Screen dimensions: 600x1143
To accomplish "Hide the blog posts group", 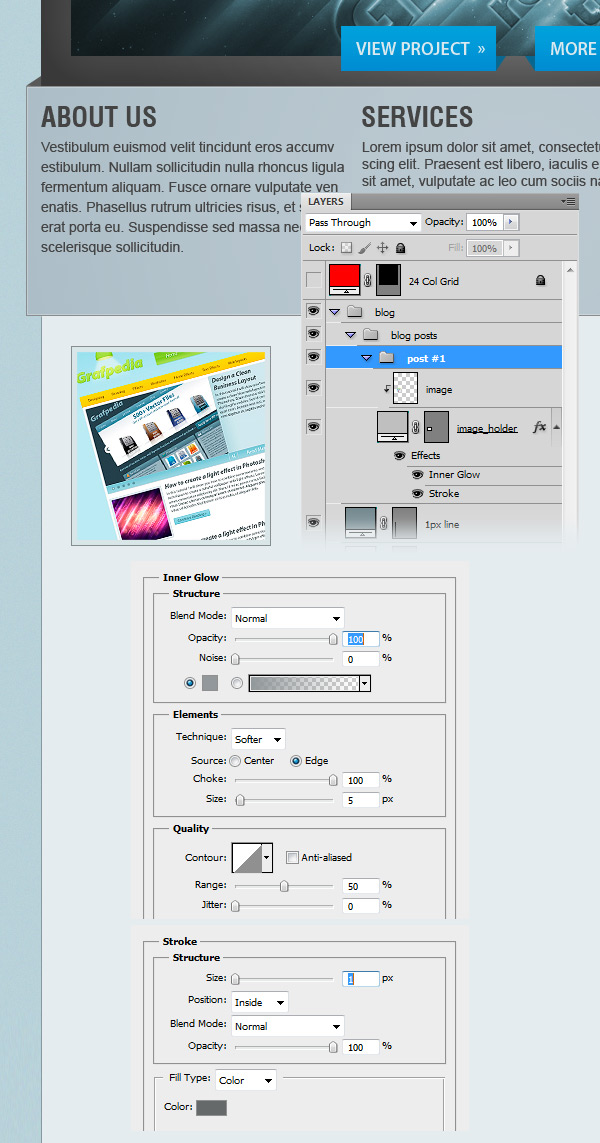I will pyautogui.click(x=313, y=334).
